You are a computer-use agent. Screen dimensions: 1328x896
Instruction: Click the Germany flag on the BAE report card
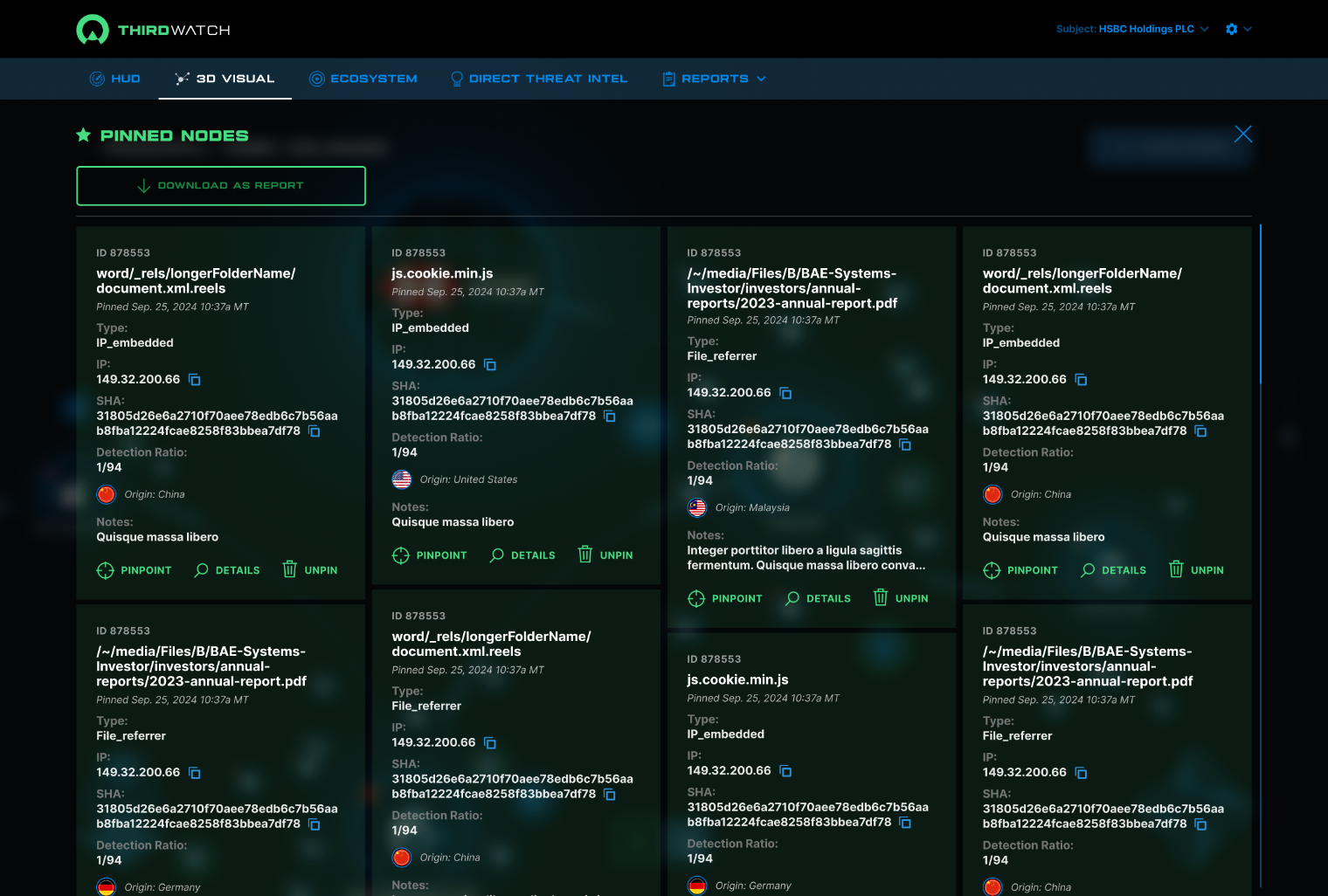point(107,886)
